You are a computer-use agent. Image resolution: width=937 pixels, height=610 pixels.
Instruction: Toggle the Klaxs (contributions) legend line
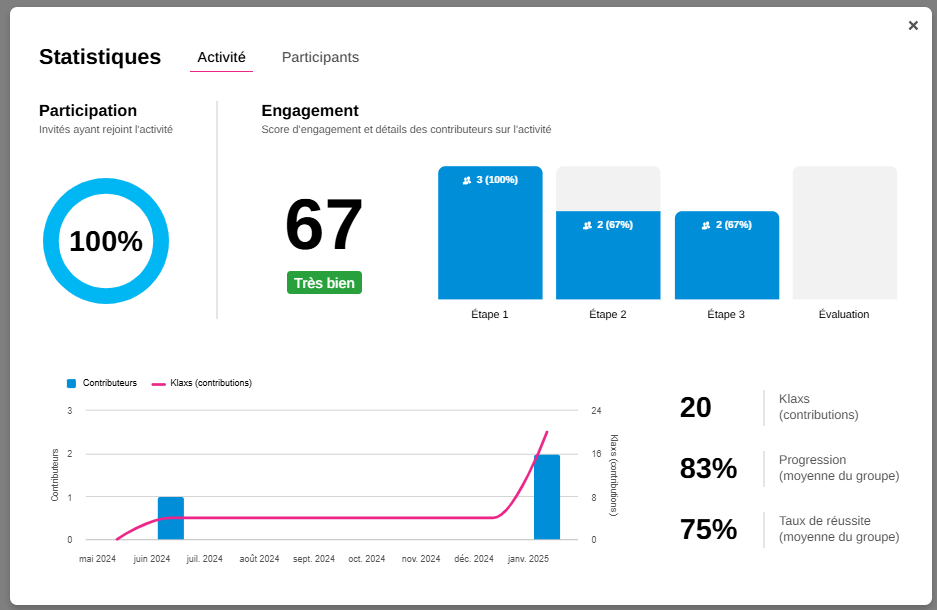tap(211, 383)
